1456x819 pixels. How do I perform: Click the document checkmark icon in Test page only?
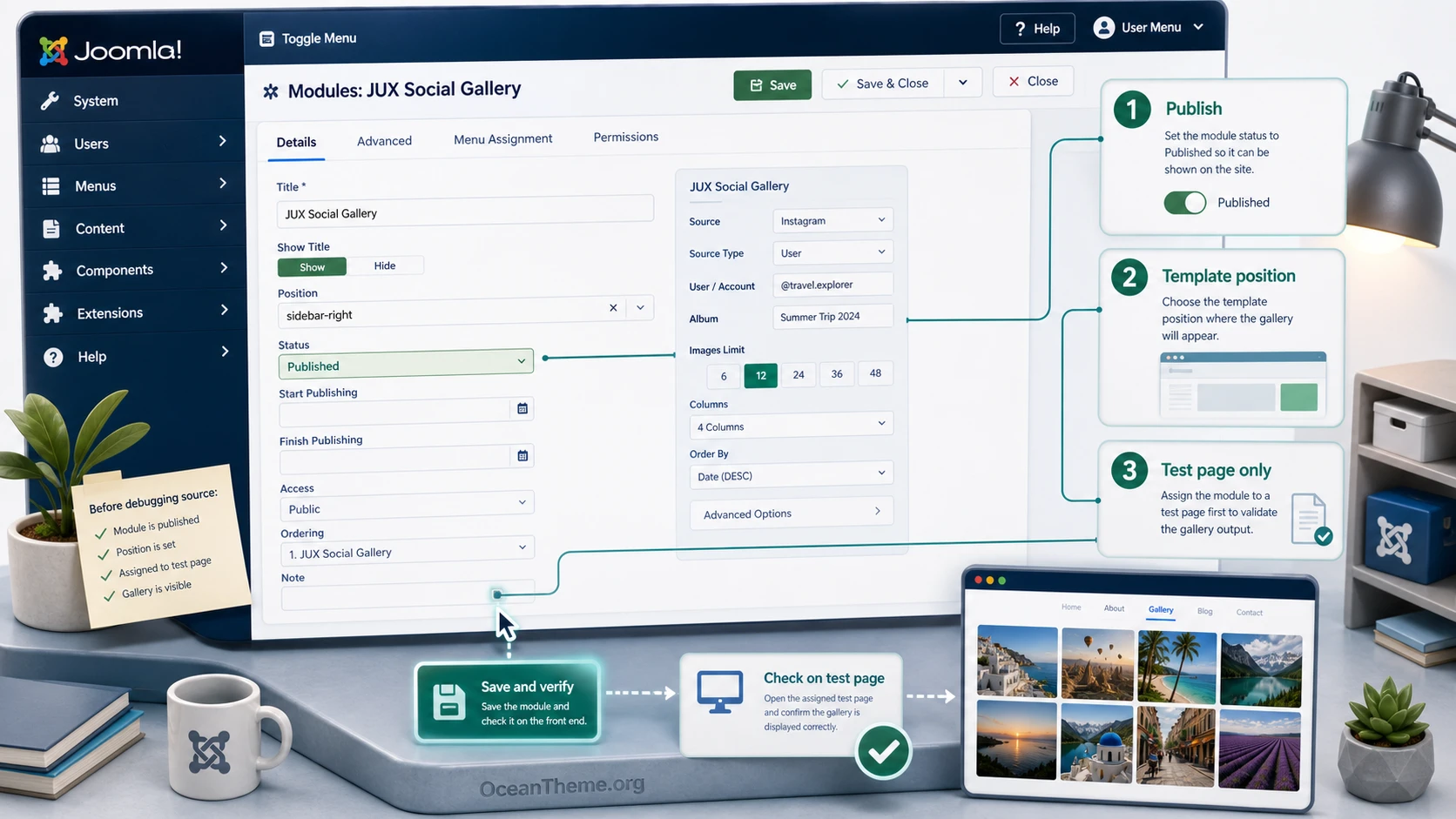1311,520
